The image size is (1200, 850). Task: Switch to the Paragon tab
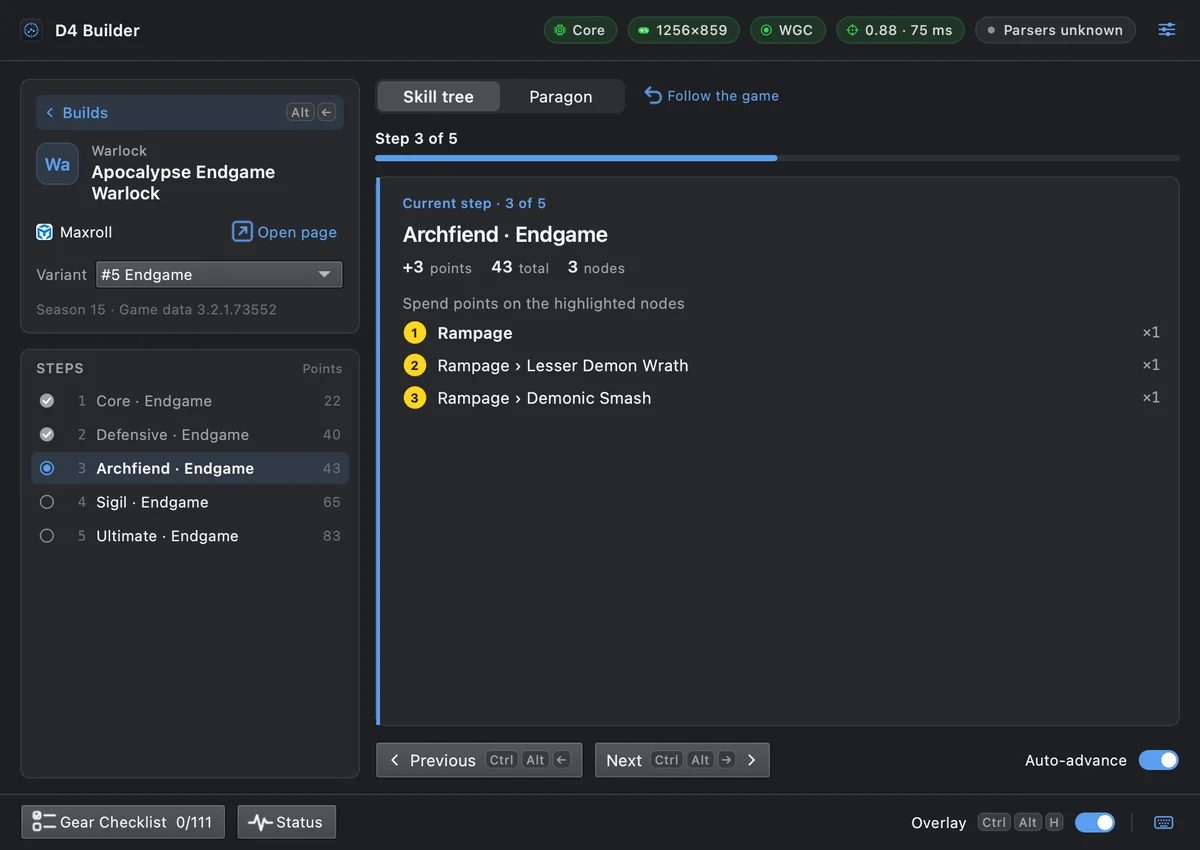click(x=560, y=96)
